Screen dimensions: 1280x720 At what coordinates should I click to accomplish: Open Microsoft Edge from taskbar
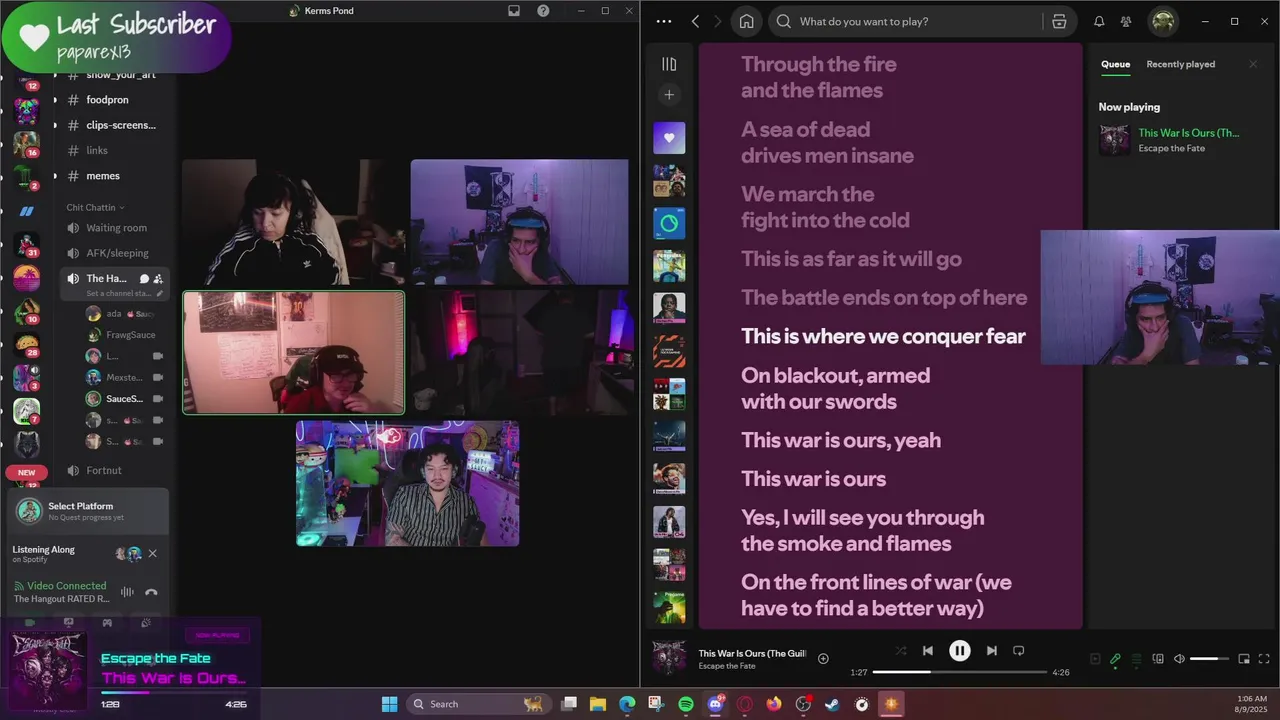click(x=627, y=704)
